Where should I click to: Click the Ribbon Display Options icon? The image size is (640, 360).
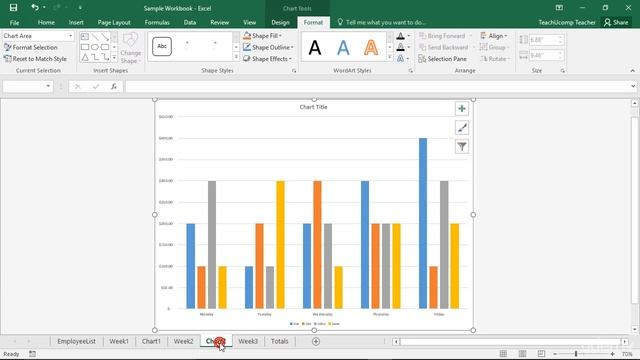559,8
